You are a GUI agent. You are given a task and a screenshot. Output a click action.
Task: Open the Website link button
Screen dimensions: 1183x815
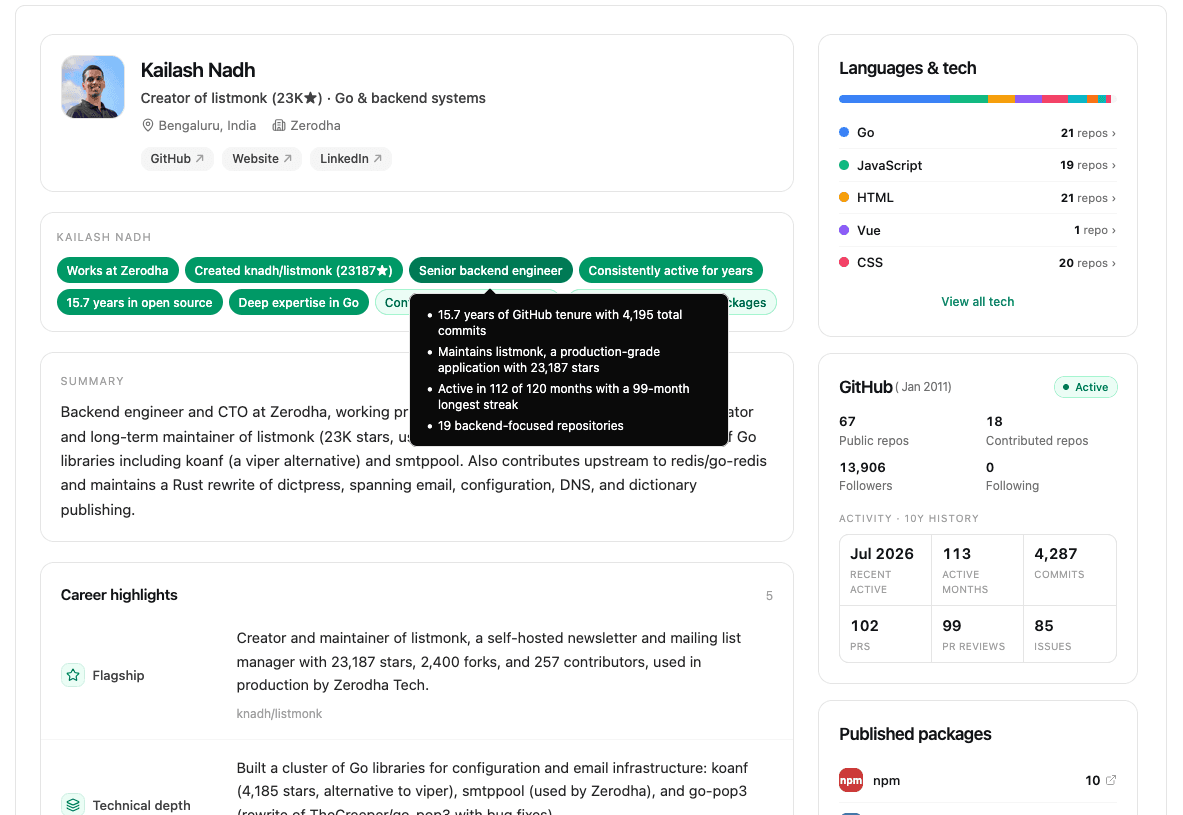tap(262, 158)
